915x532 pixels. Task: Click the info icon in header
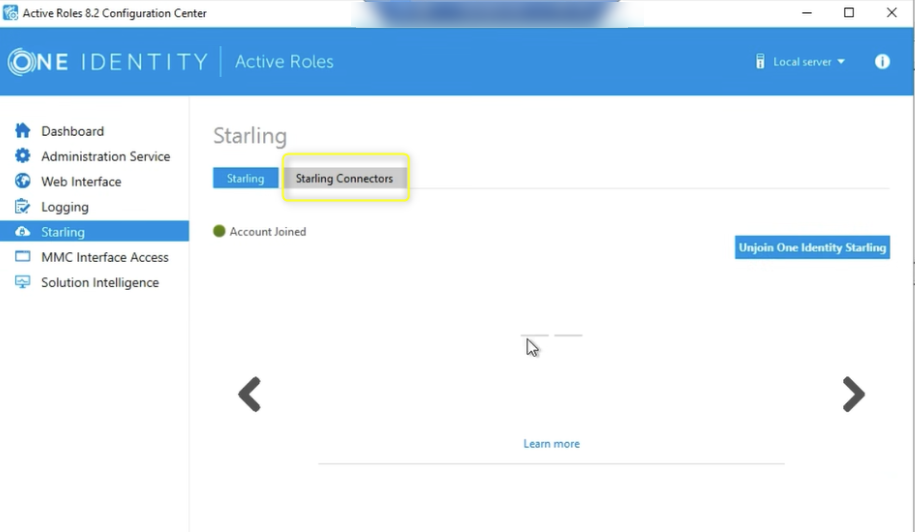click(x=882, y=61)
